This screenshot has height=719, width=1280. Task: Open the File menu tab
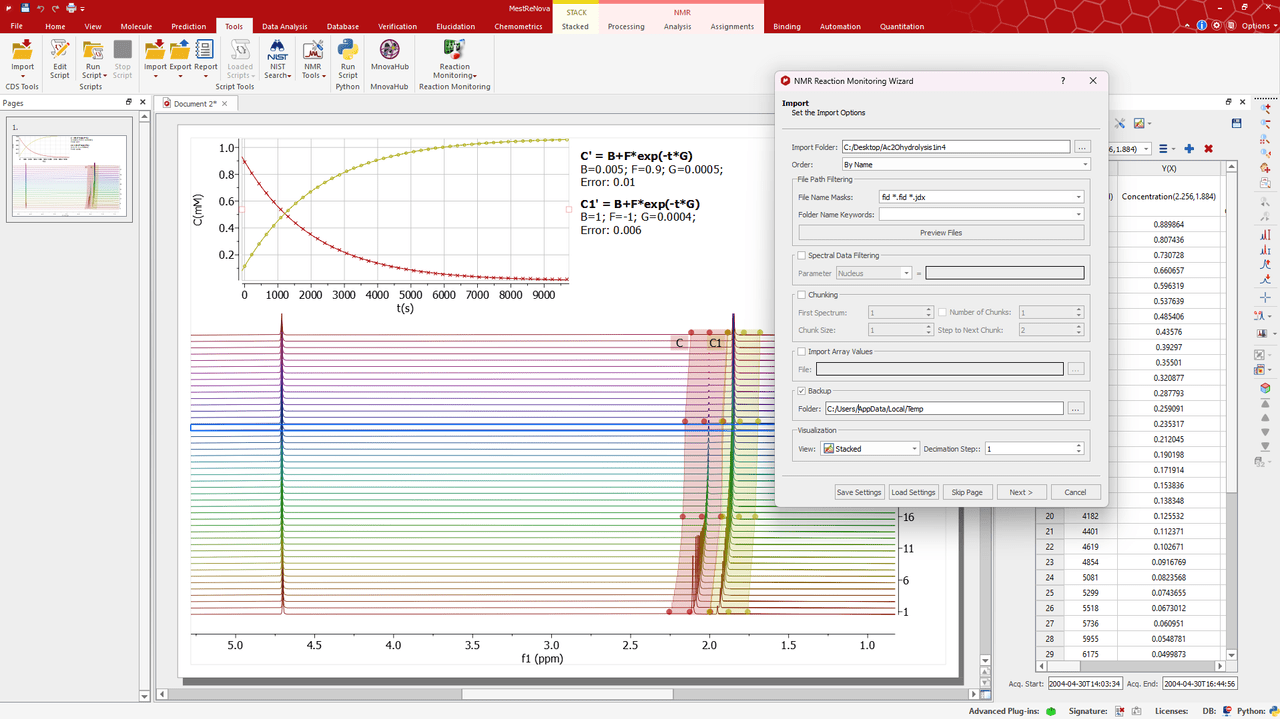pyautogui.click(x=16, y=26)
